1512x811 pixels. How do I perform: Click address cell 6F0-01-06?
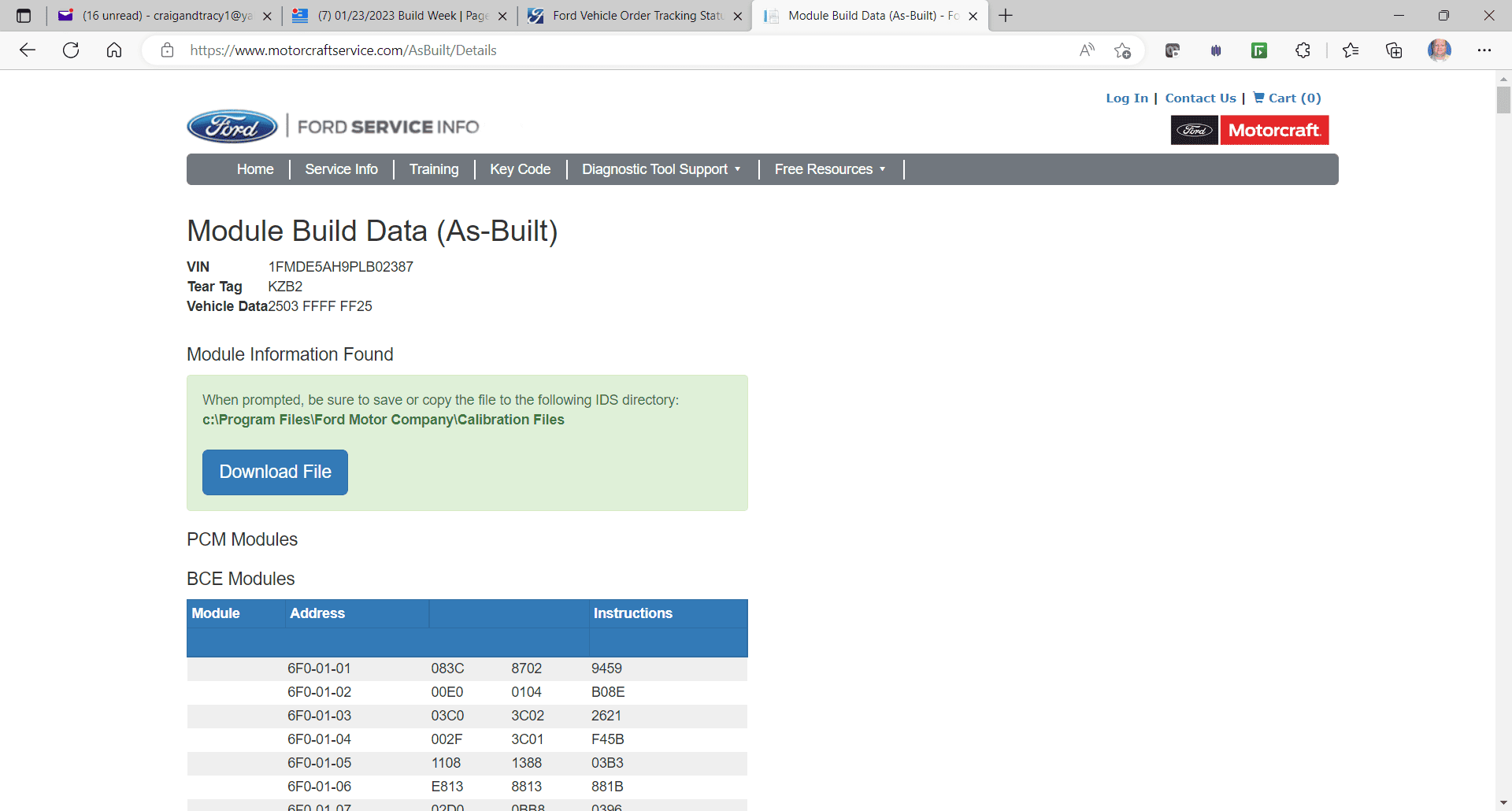(319, 787)
